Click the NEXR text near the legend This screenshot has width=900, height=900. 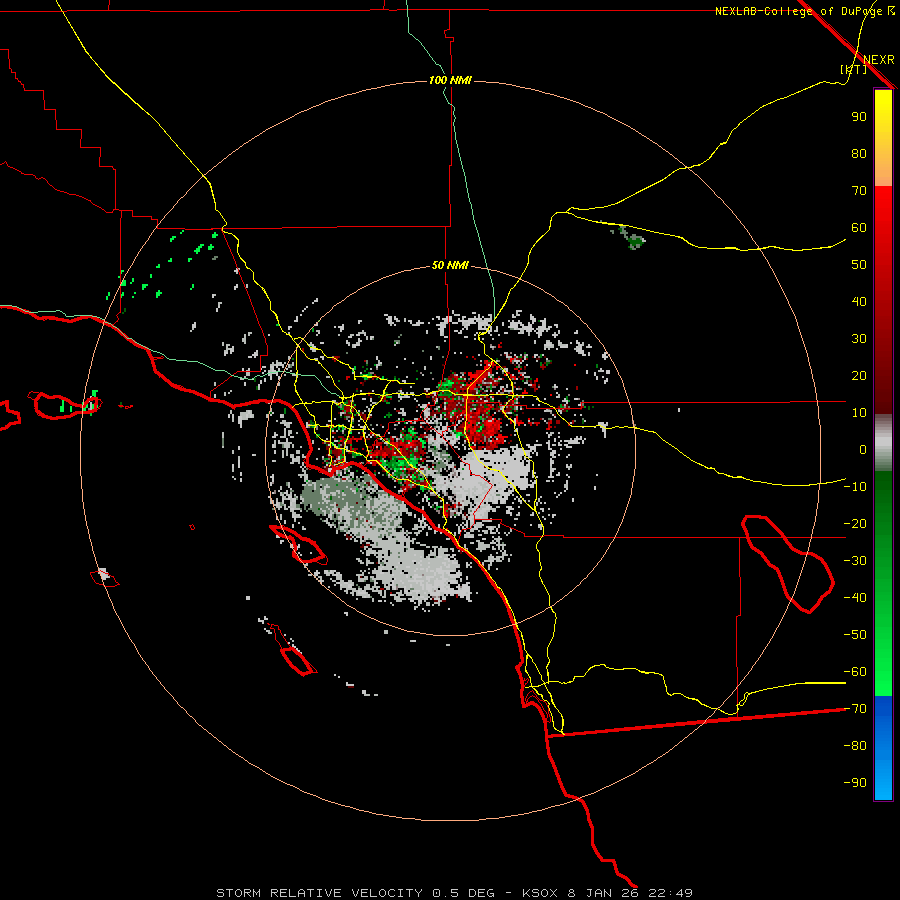[879, 60]
